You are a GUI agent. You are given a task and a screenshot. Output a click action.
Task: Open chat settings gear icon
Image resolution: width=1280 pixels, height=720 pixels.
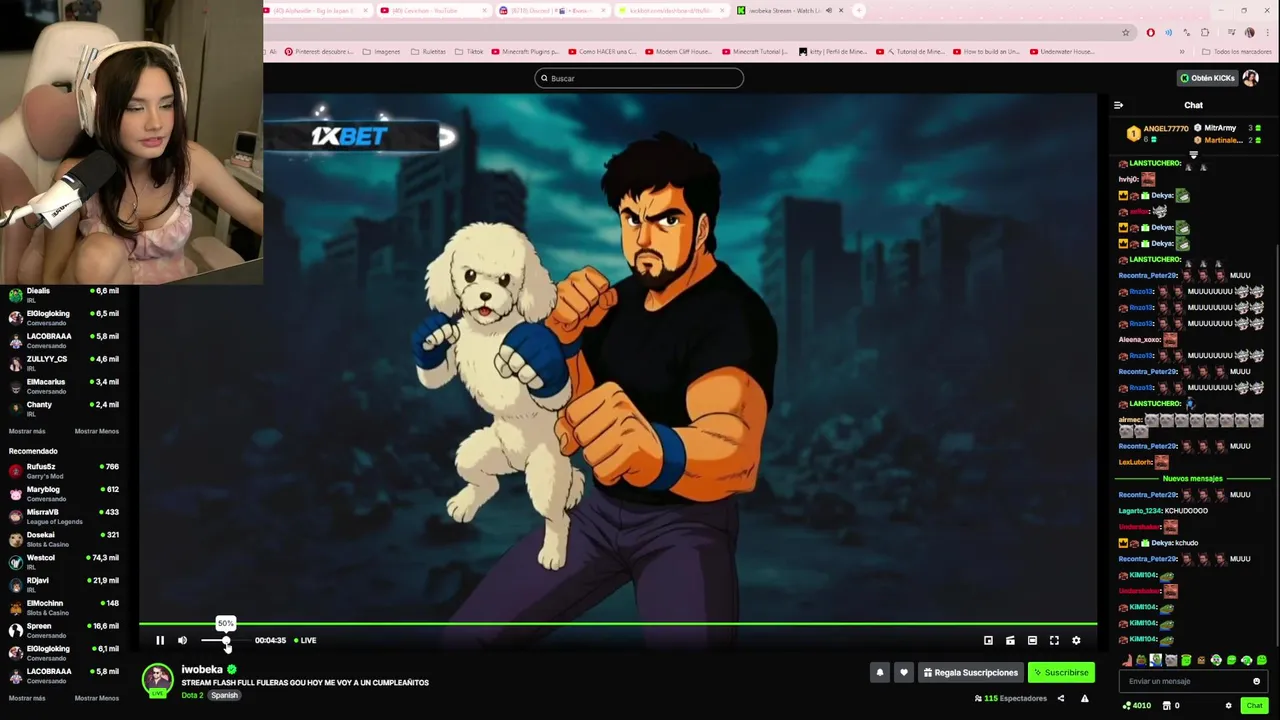click(1228, 705)
